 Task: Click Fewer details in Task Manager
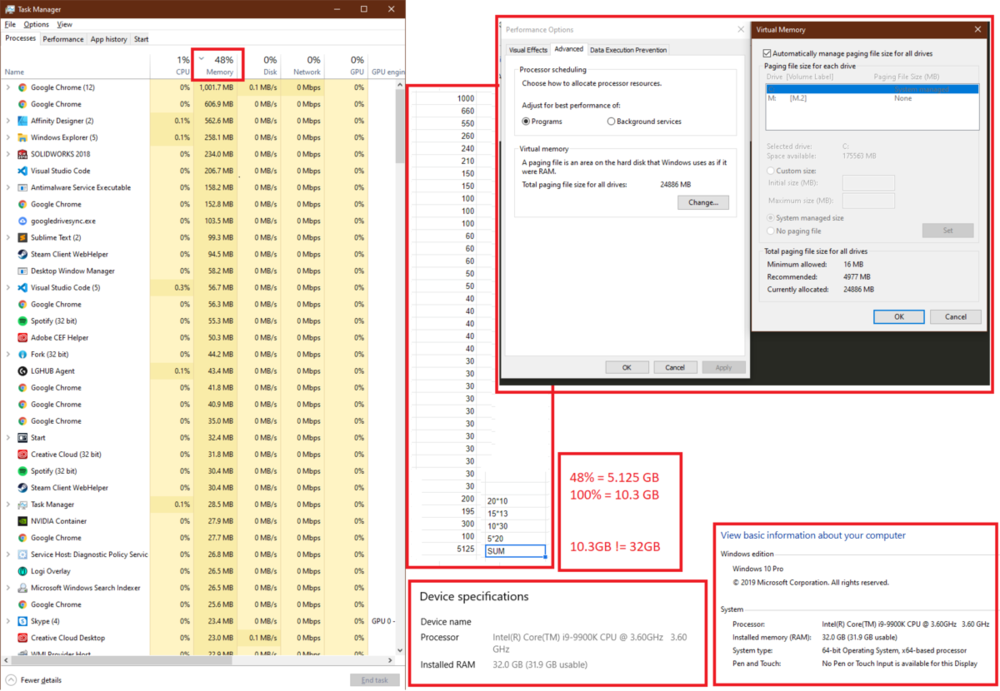[35, 680]
